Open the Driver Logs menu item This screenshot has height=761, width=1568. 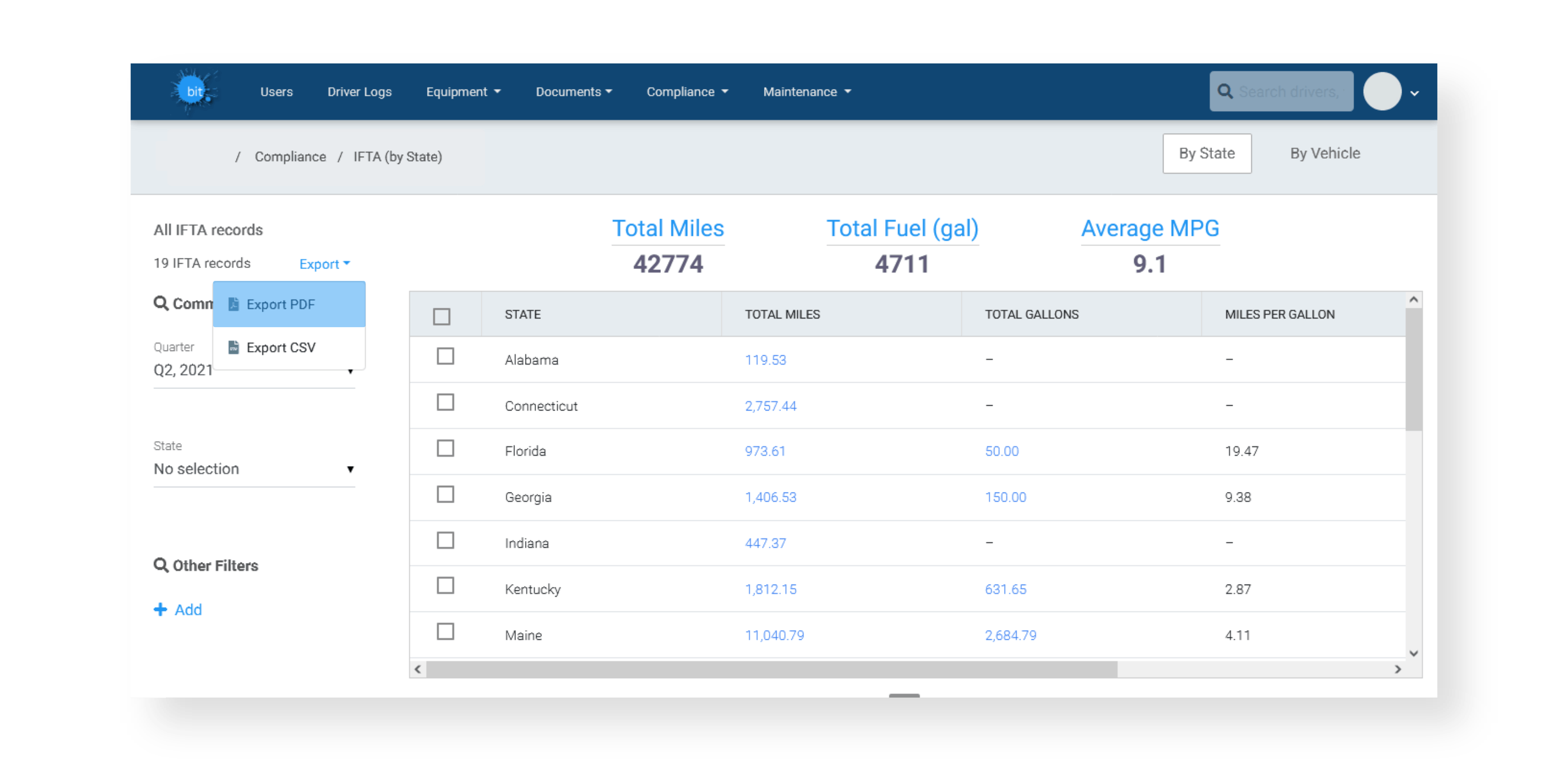pyautogui.click(x=359, y=92)
